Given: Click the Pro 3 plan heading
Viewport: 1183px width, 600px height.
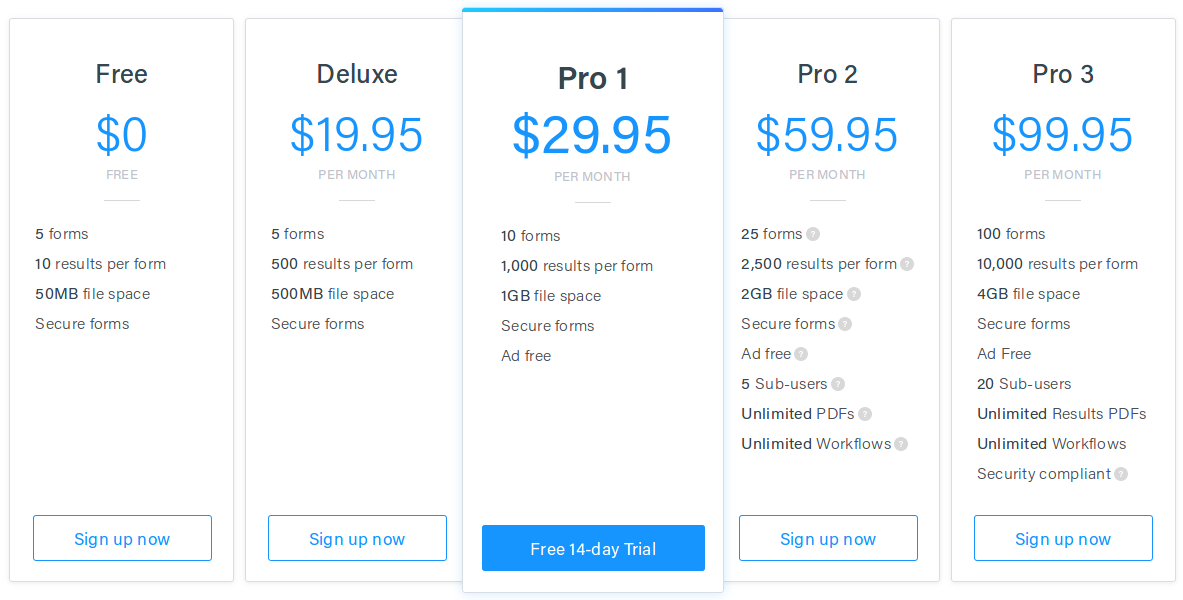Looking at the screenshot, I should click(x=1063, y=73).
